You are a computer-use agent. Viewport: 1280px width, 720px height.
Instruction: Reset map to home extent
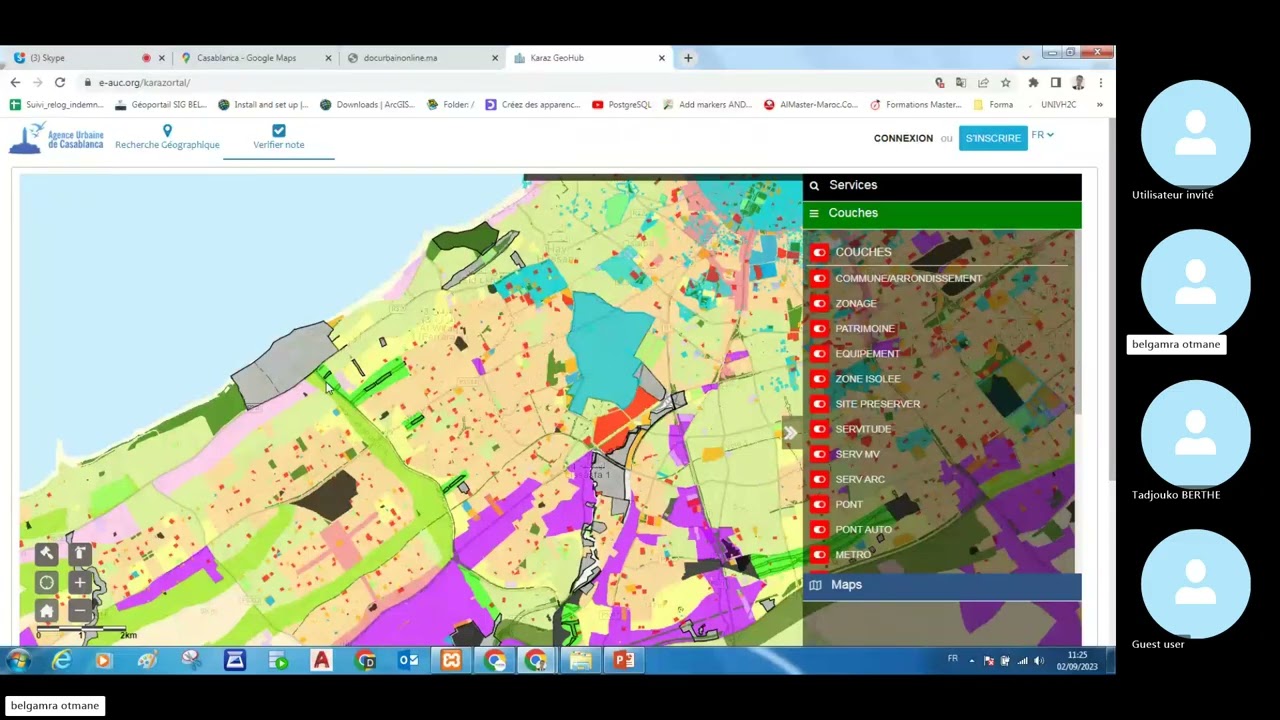(46, 610)
